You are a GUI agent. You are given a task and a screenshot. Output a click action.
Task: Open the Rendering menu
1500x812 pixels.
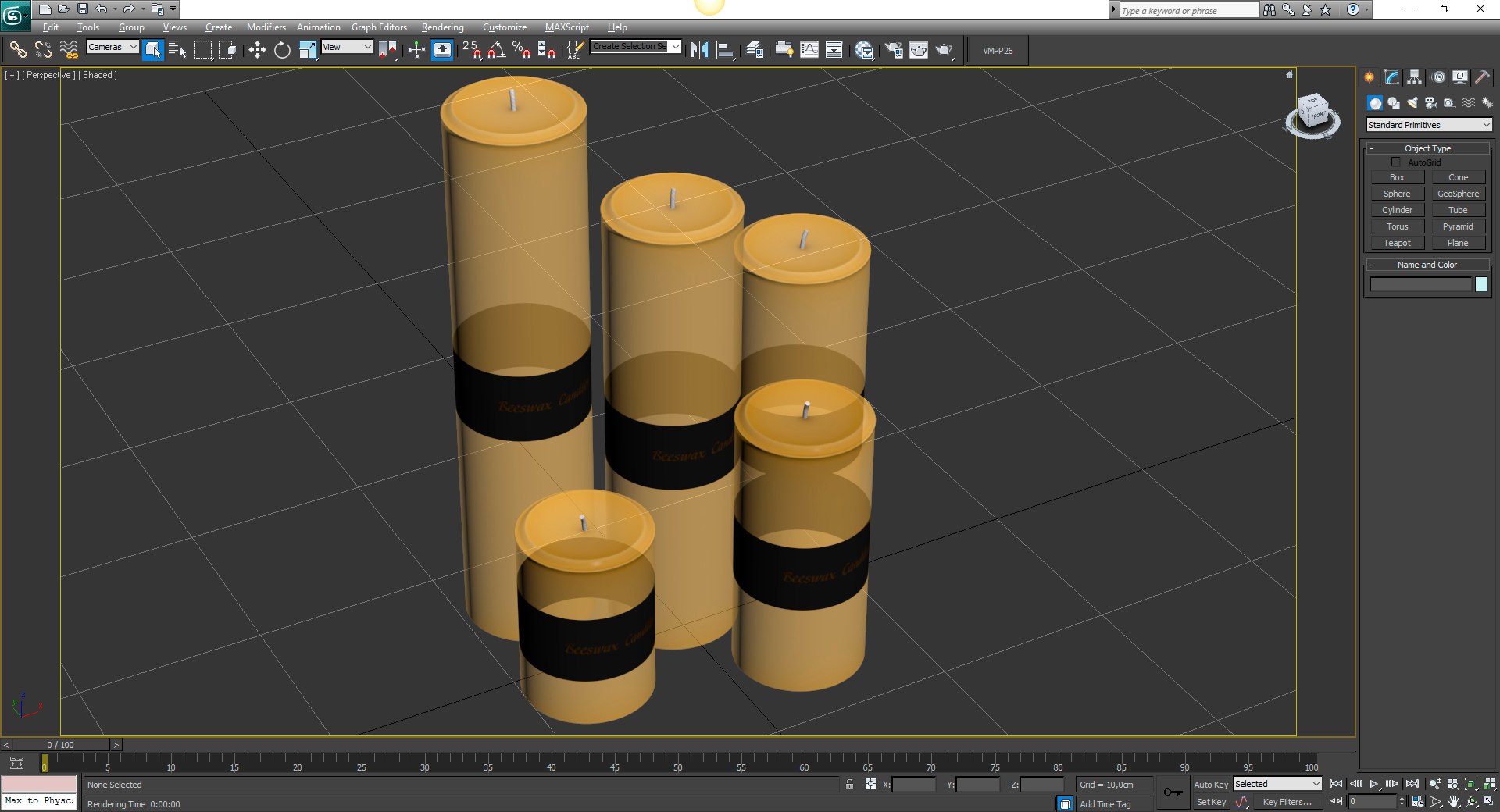443,27
